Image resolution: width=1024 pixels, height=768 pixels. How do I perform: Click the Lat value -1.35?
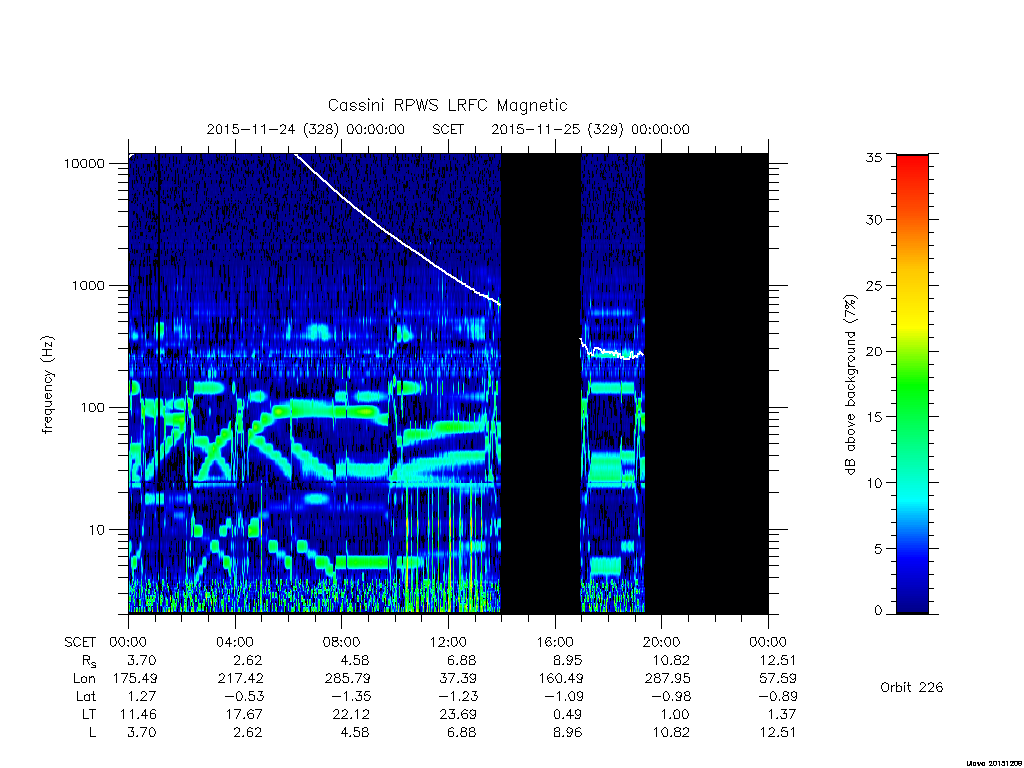(350, 696)
